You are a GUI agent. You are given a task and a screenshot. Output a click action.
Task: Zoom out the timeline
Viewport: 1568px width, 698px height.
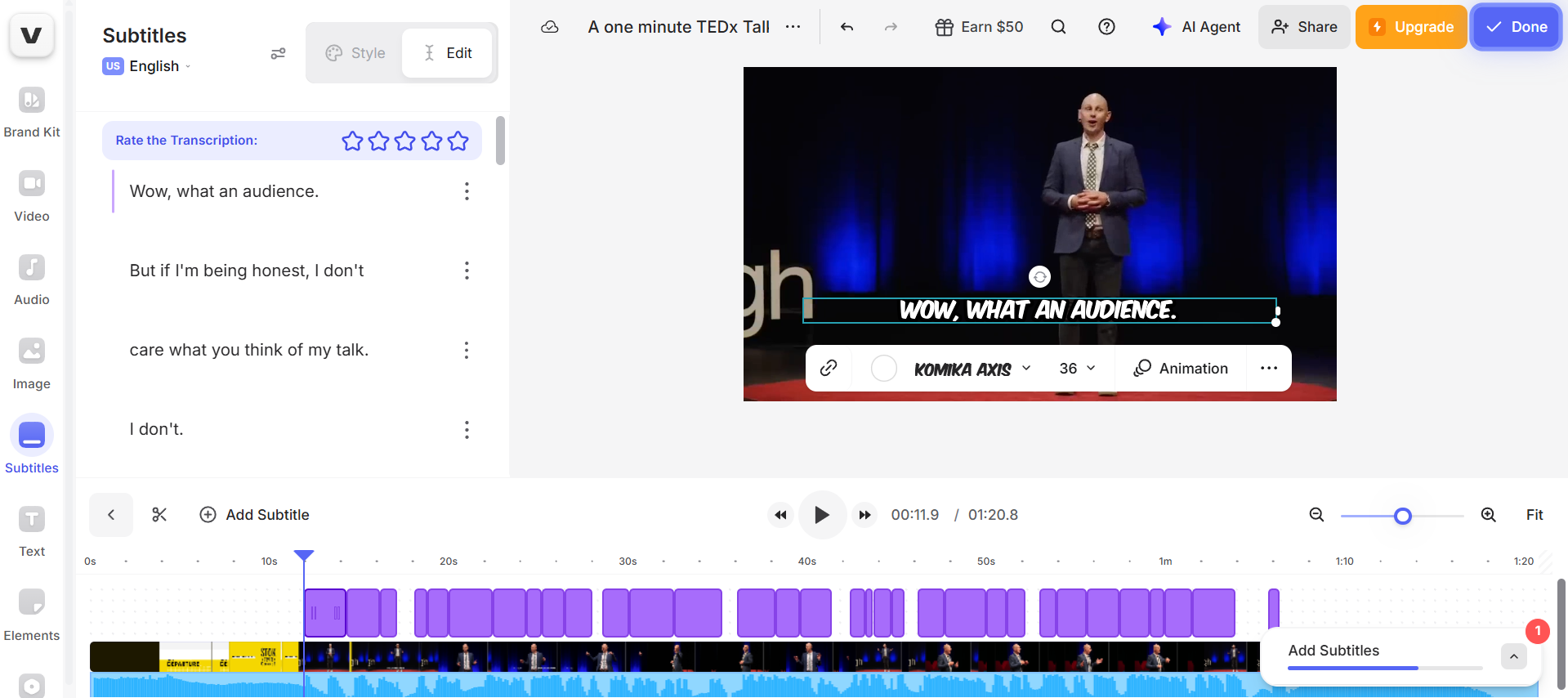[x=1316, y=515]
